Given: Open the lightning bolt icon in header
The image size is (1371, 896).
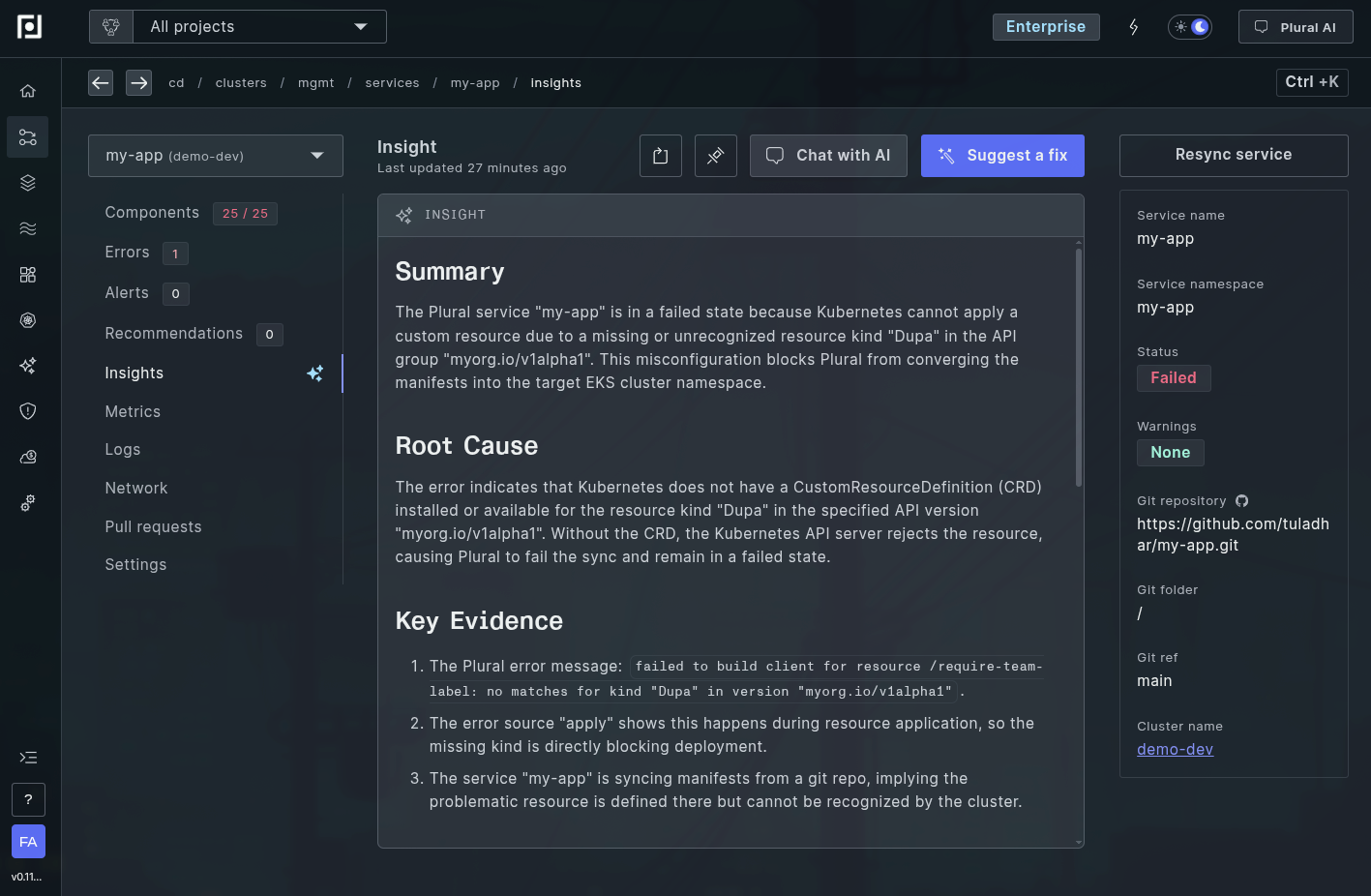Looking at the screenshot, I should [1134, 27].
